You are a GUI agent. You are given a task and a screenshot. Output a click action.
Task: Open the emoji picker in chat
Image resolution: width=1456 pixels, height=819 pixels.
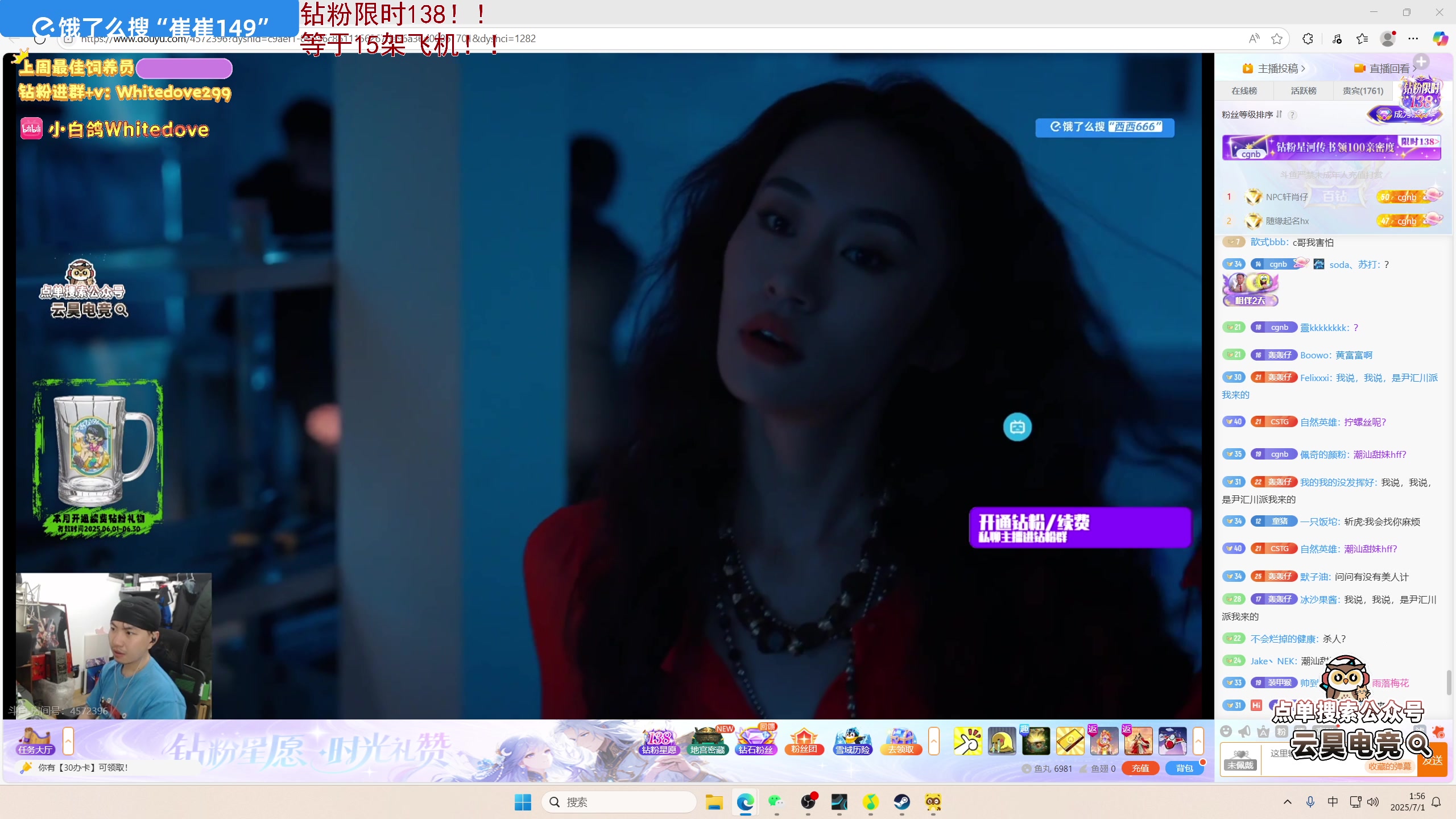pyautogui.click(x=1226, y=731)
